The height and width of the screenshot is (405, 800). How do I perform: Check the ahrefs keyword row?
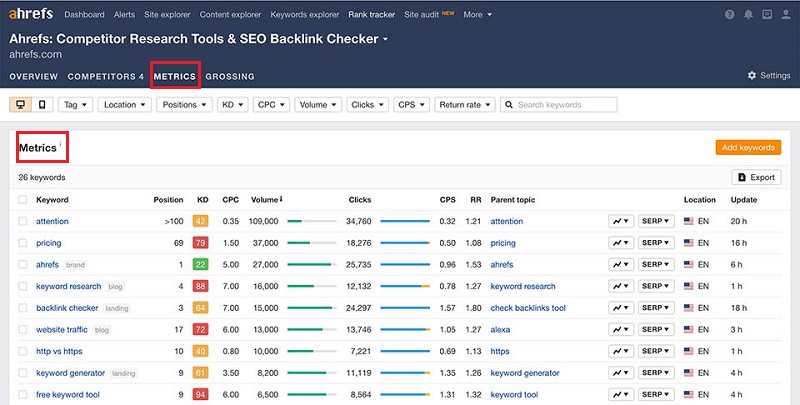pos(22,265)
